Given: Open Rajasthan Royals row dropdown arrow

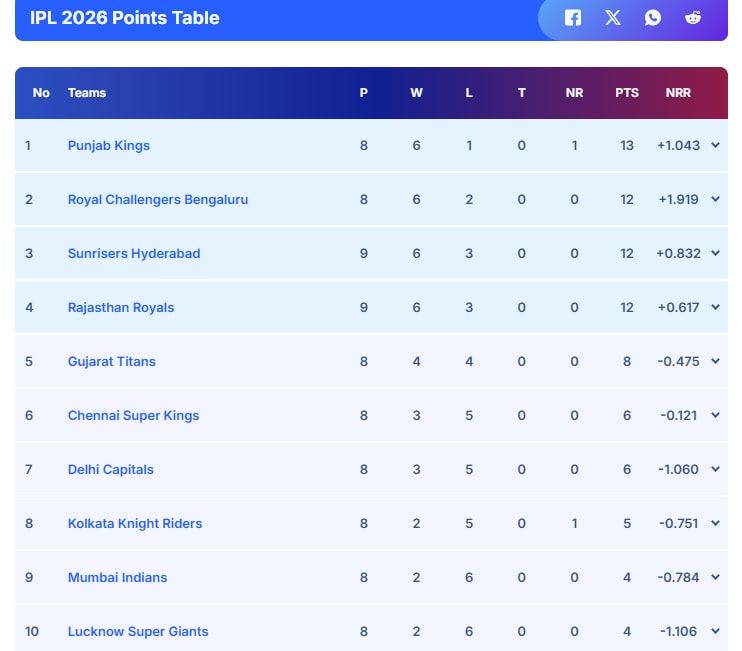Looking at the screenshot, I should [715, 307].
